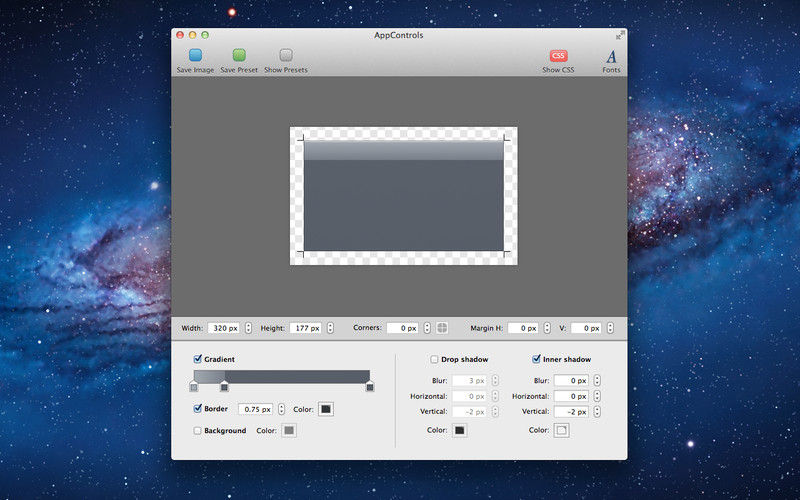Click the Height stepper arrows
This screenshot has height=500, width=800.
(330, 328)
